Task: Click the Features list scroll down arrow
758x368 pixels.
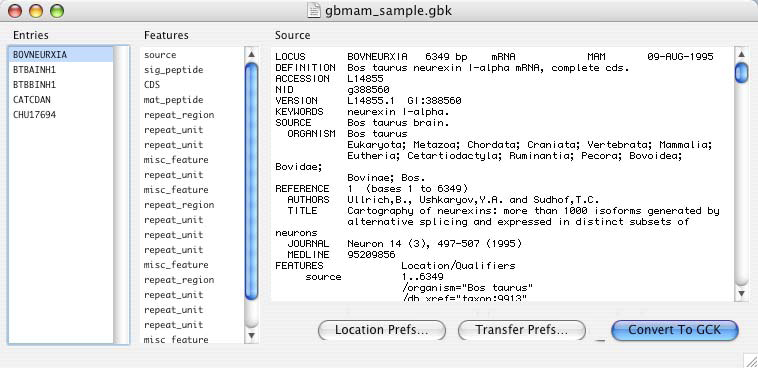Action: point(251,335)
